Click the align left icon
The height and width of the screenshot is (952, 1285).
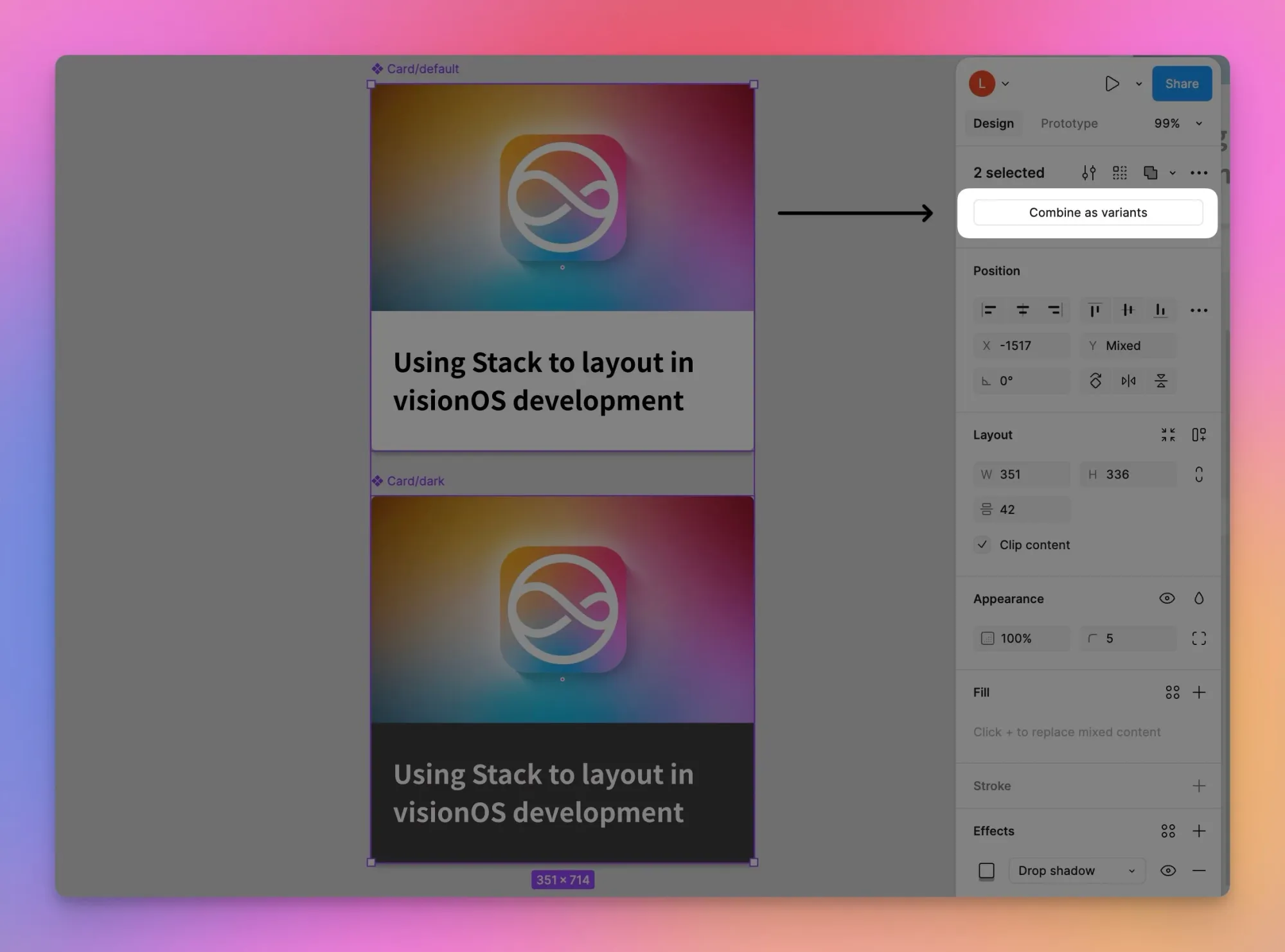pos(989,310)
